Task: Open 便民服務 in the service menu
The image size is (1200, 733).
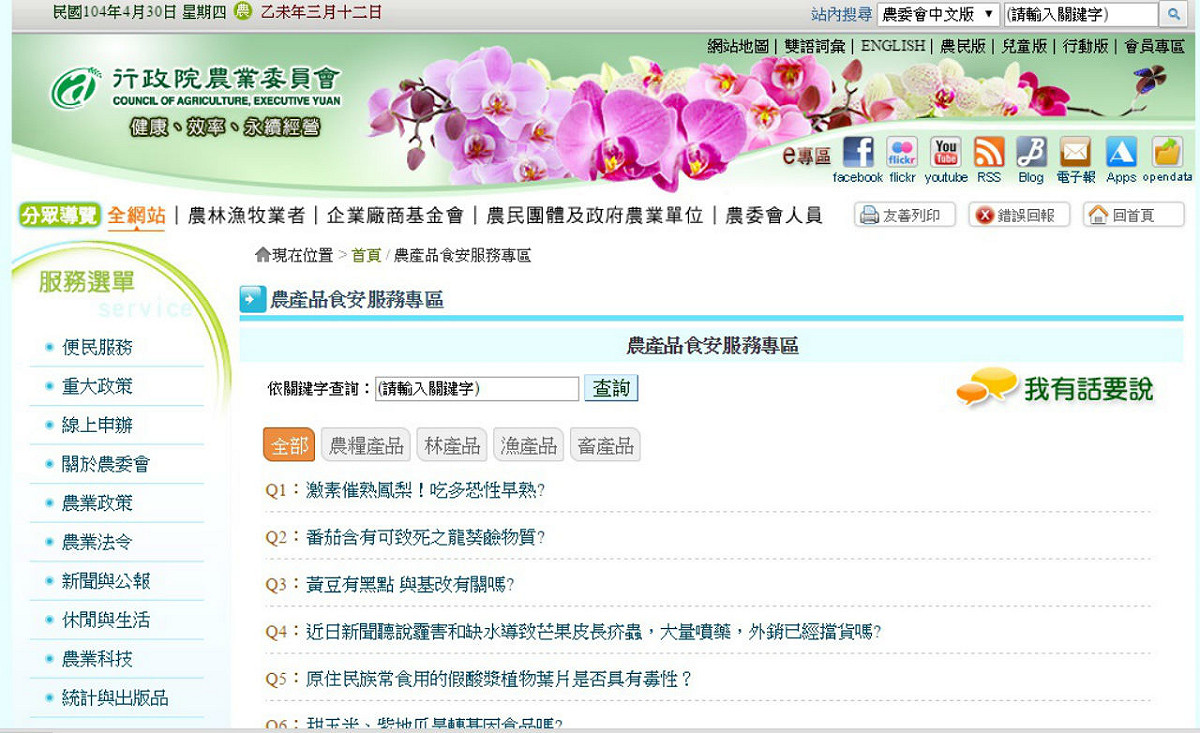Action: point(97,348)
